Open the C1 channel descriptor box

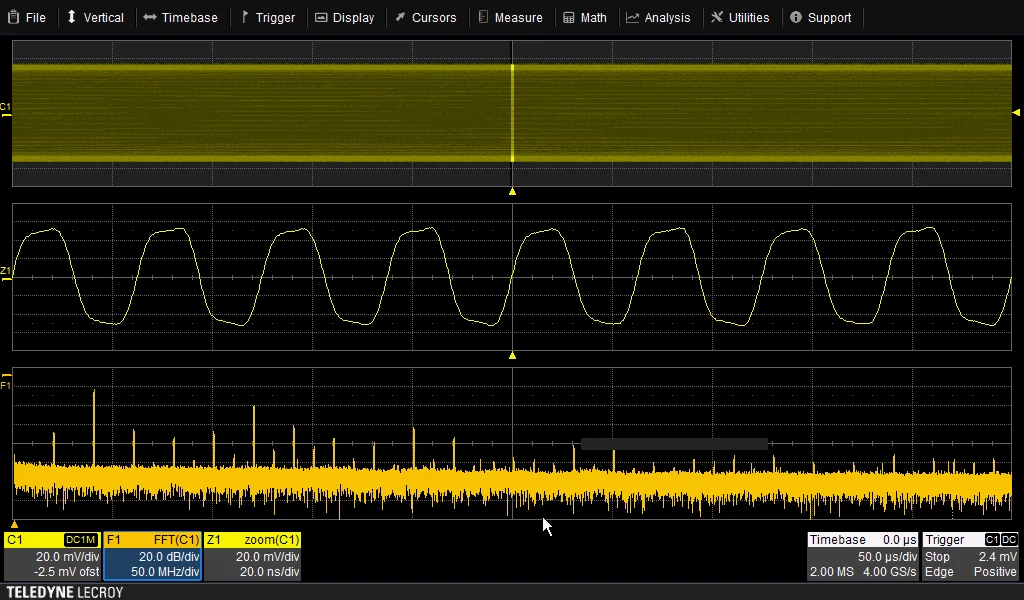coord(52,556)
